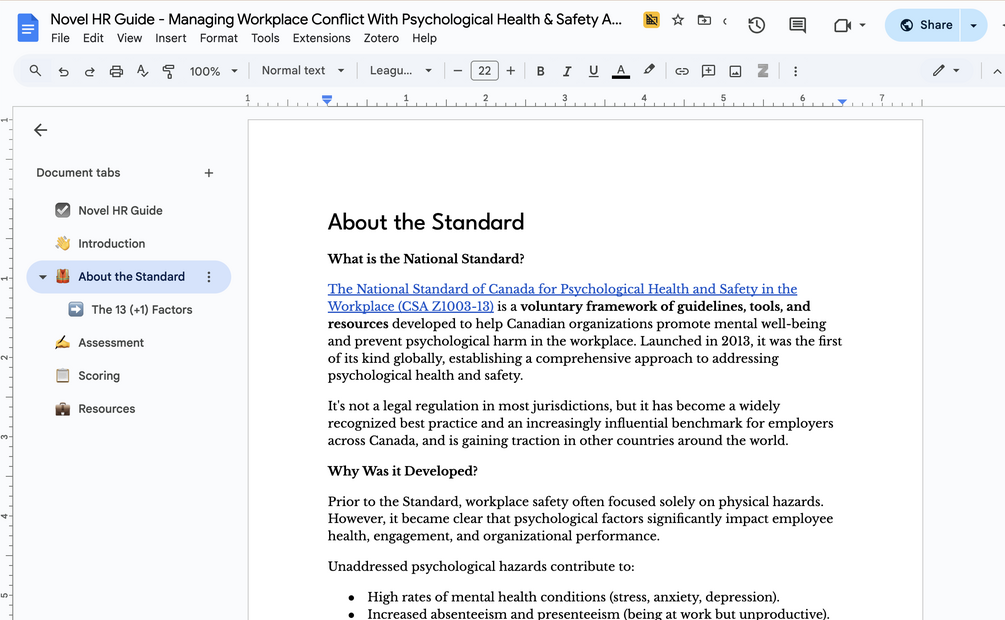
Task: Open the Zotero menu
Action: (381, 38)
